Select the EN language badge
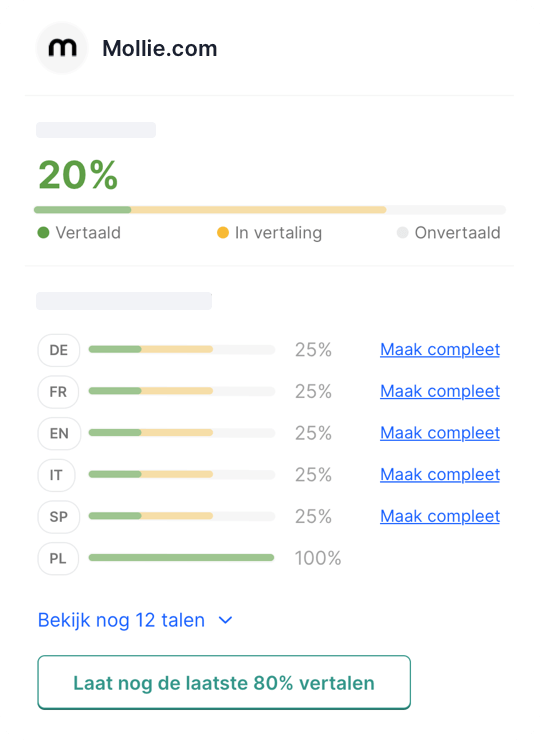The width and height of the screenshot is (540, 740). pos(59,433)
